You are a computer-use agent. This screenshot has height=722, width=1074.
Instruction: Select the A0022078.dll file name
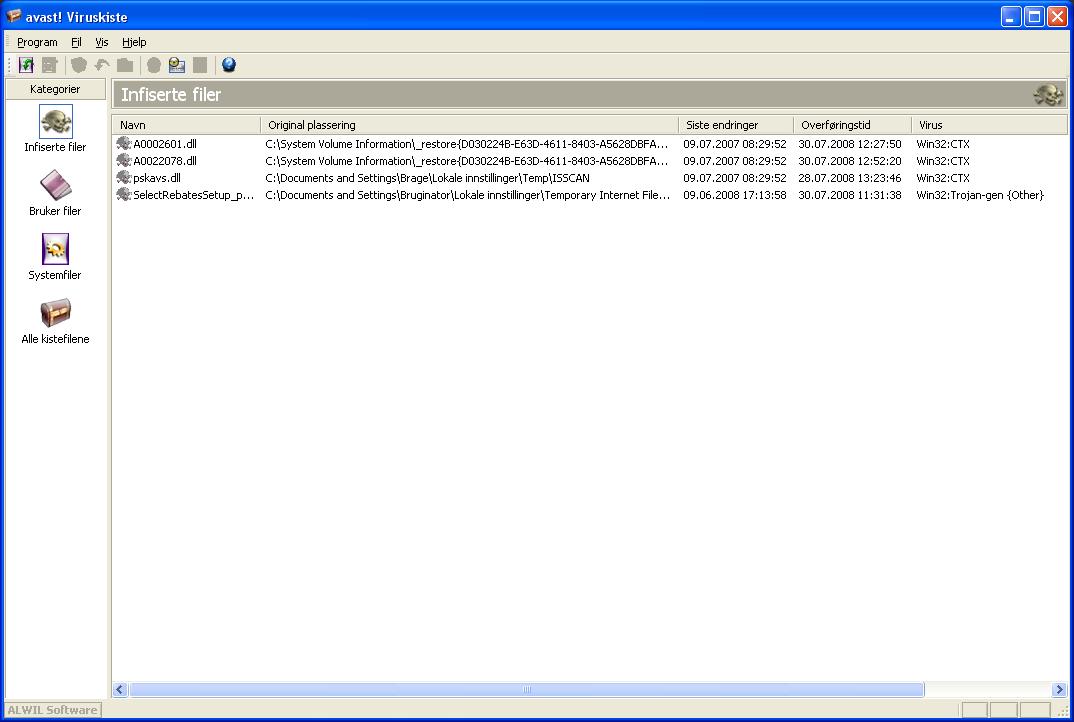(165, 161)
